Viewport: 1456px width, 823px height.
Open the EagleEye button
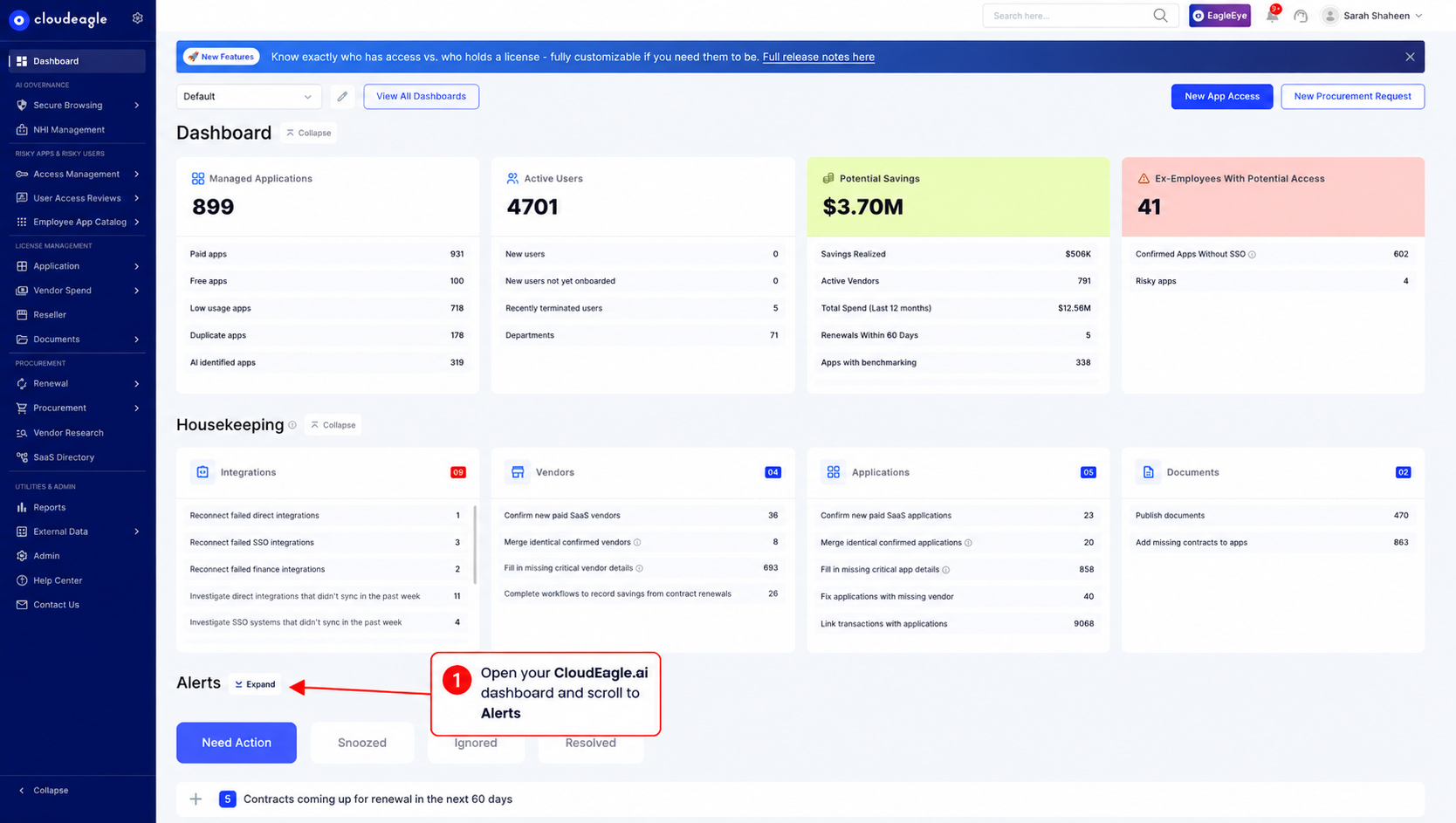[1219, 16]
